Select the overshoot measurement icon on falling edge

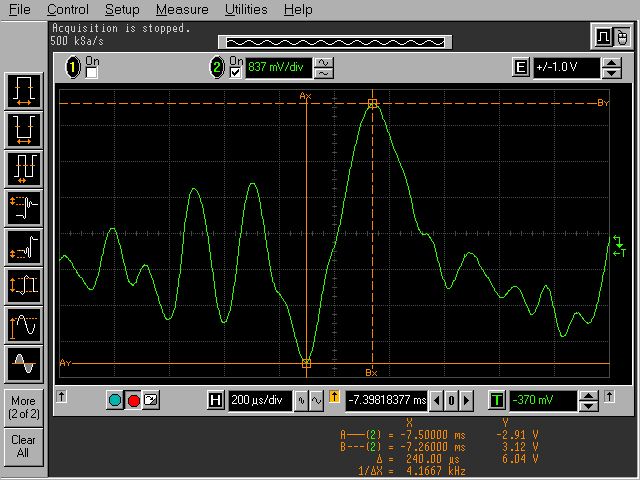point(24,208)
